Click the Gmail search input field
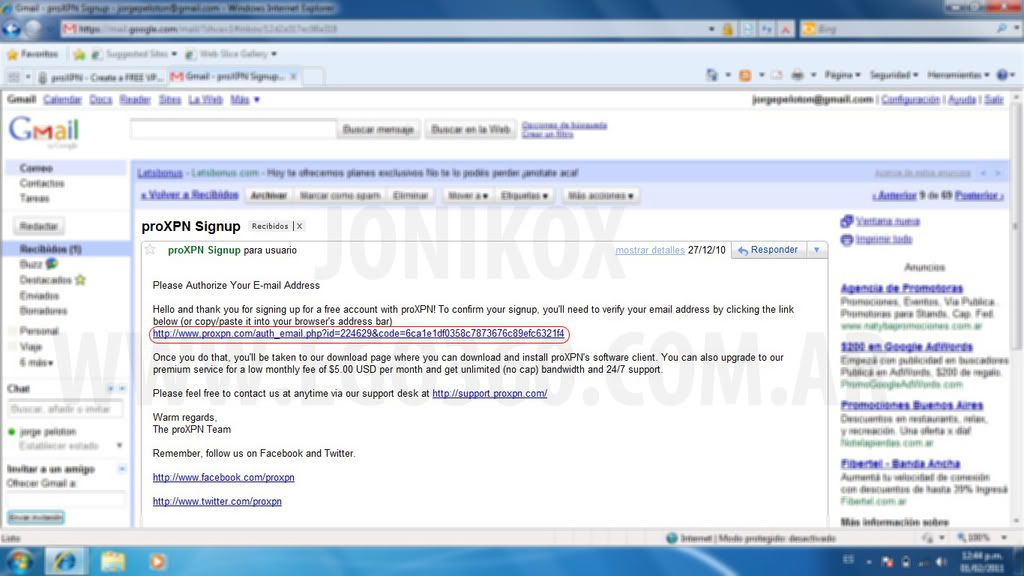This screenshot has width=1024, height=576. (233, 129)
